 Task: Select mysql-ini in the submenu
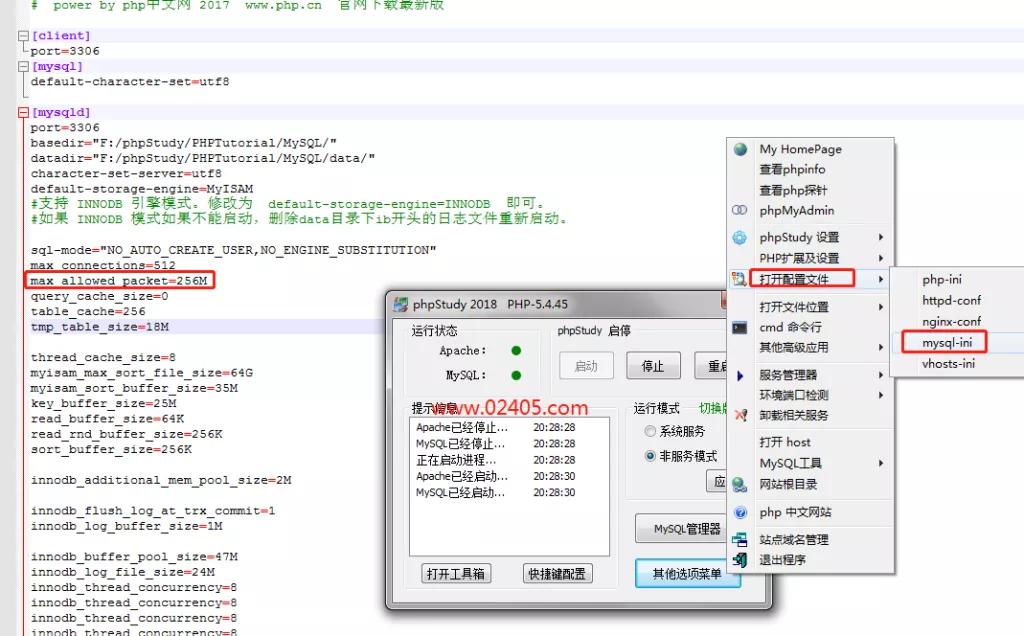tap(947, 343)
